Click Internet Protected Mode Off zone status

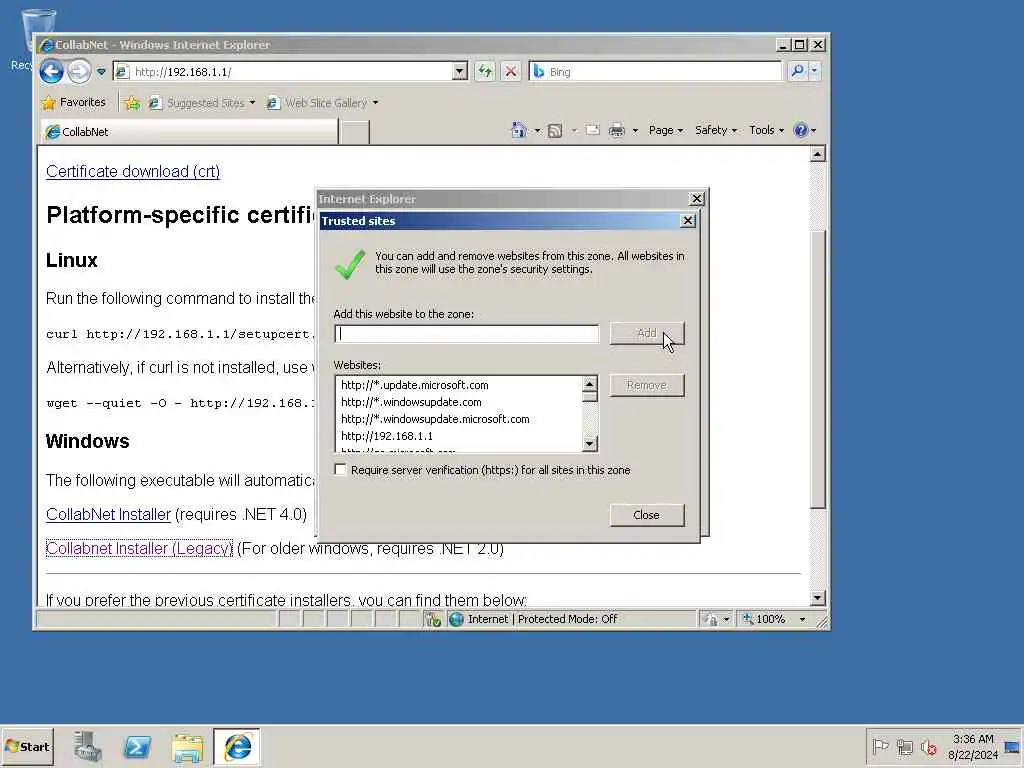[x=542, y=619]
